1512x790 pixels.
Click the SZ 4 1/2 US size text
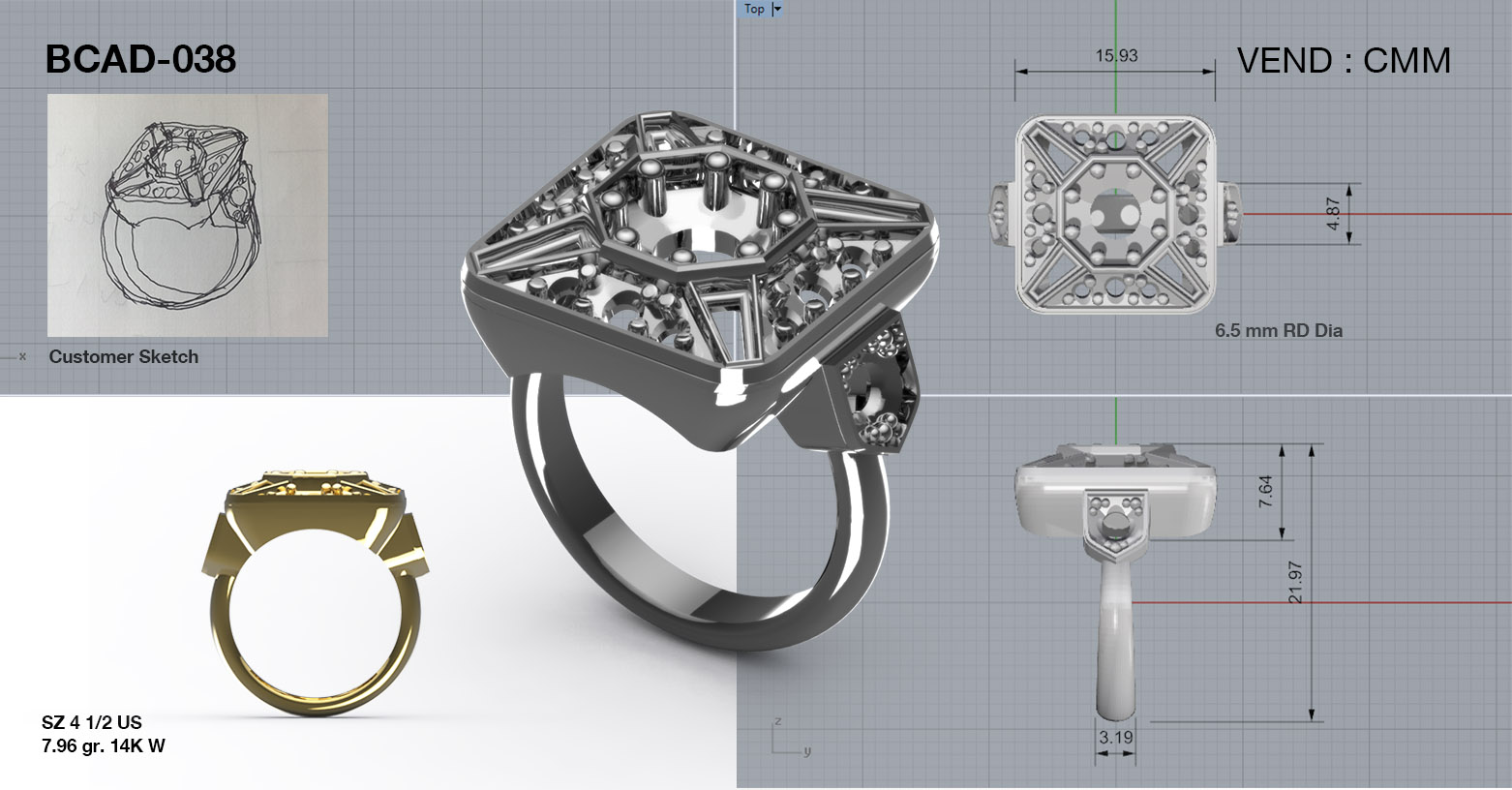pyautogui.click(x=92, y=722)
